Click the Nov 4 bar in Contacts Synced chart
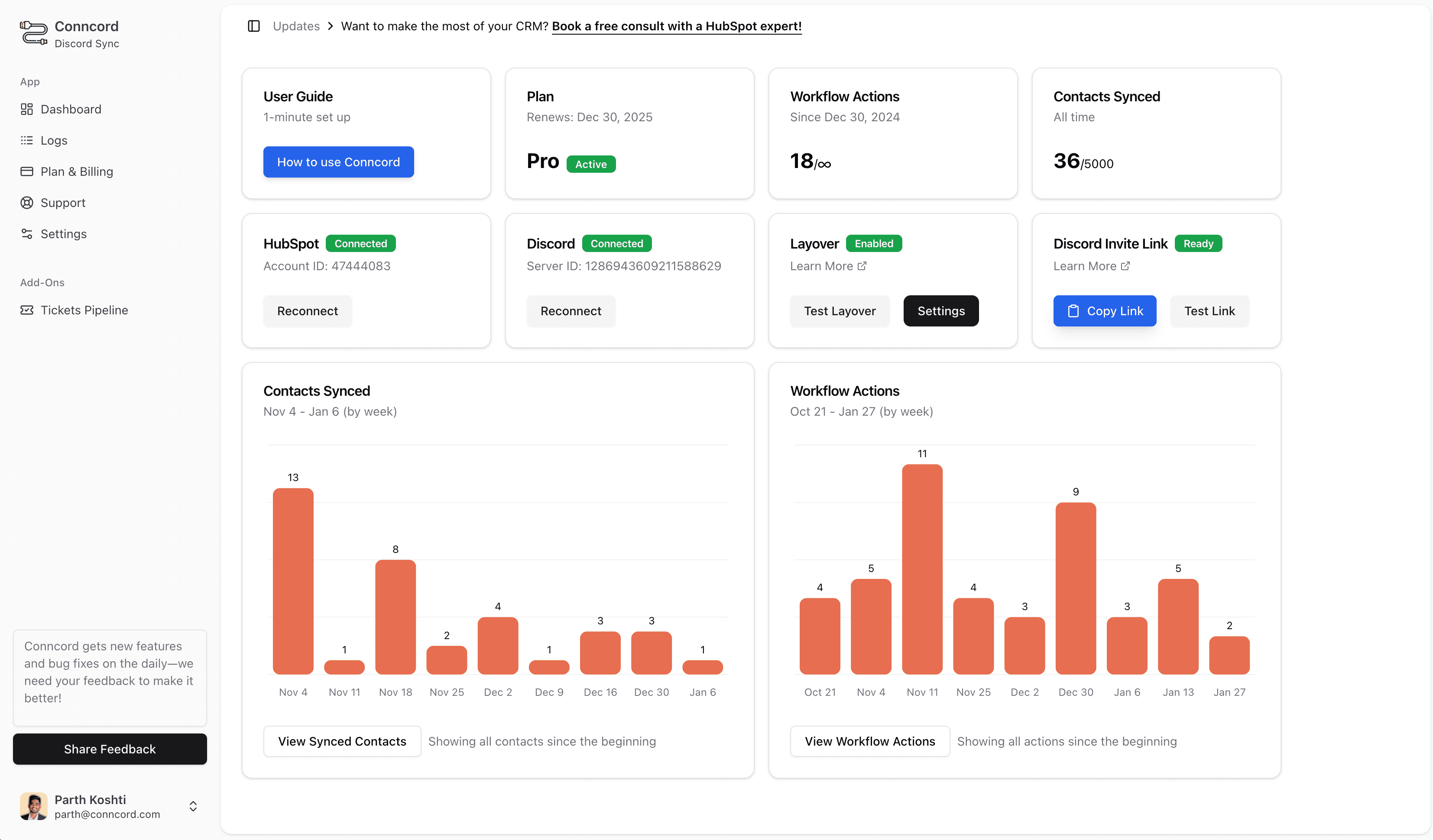This screenshot has width=1433, height=840. click(x=293, y=581)
